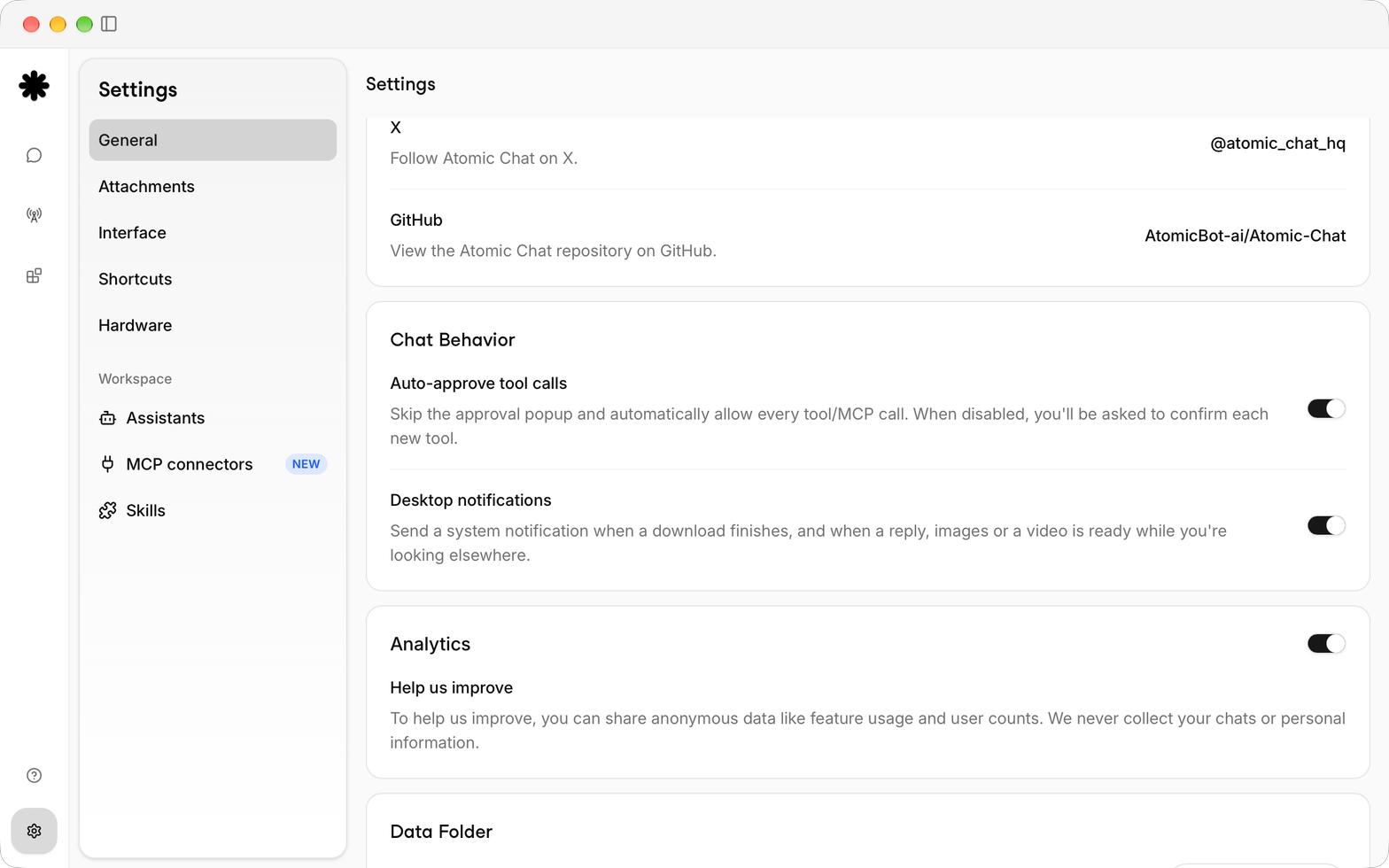
Task: Click the MCP connectors plug icon
Action: (107, 464)
